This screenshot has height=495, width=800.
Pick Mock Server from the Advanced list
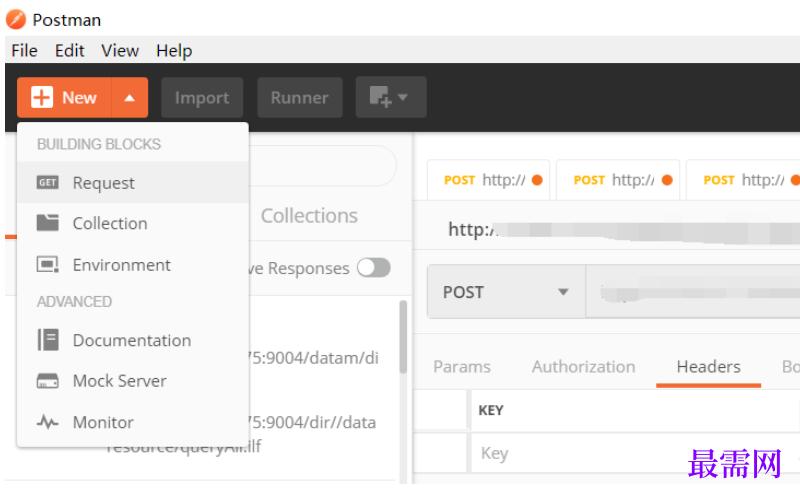(133, 381)
